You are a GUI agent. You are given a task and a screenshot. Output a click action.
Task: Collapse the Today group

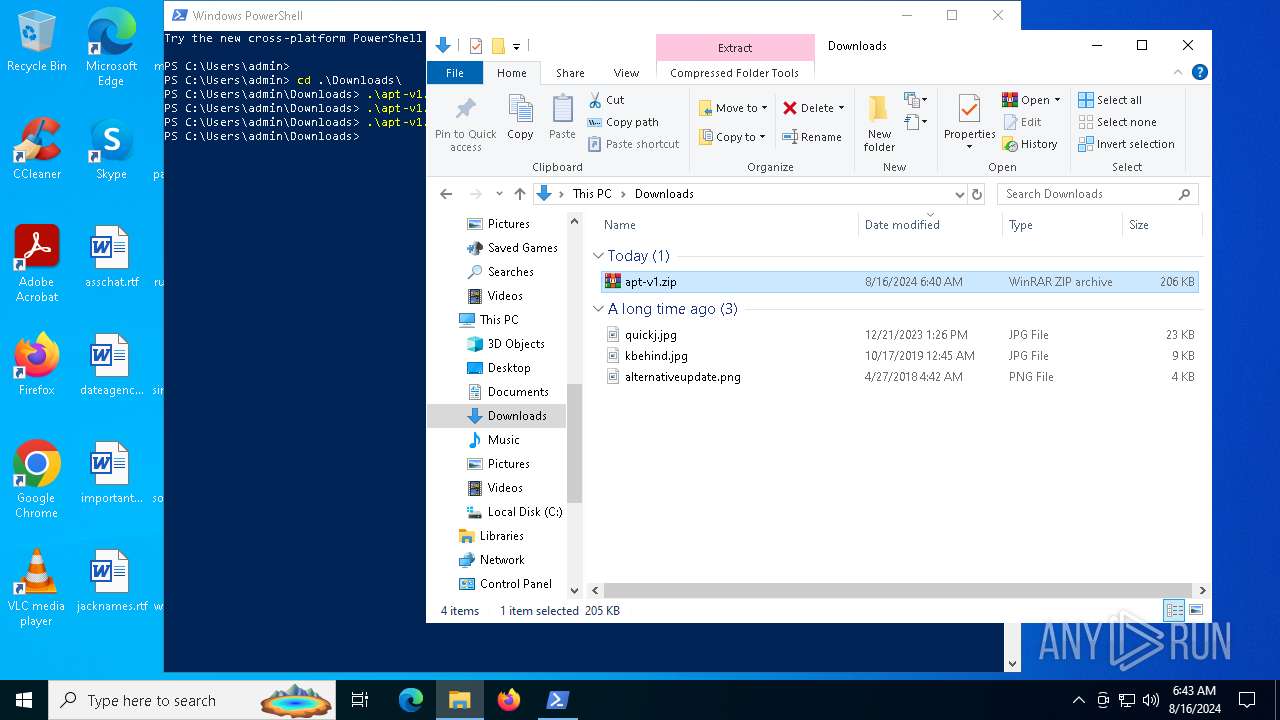point(598,256)
